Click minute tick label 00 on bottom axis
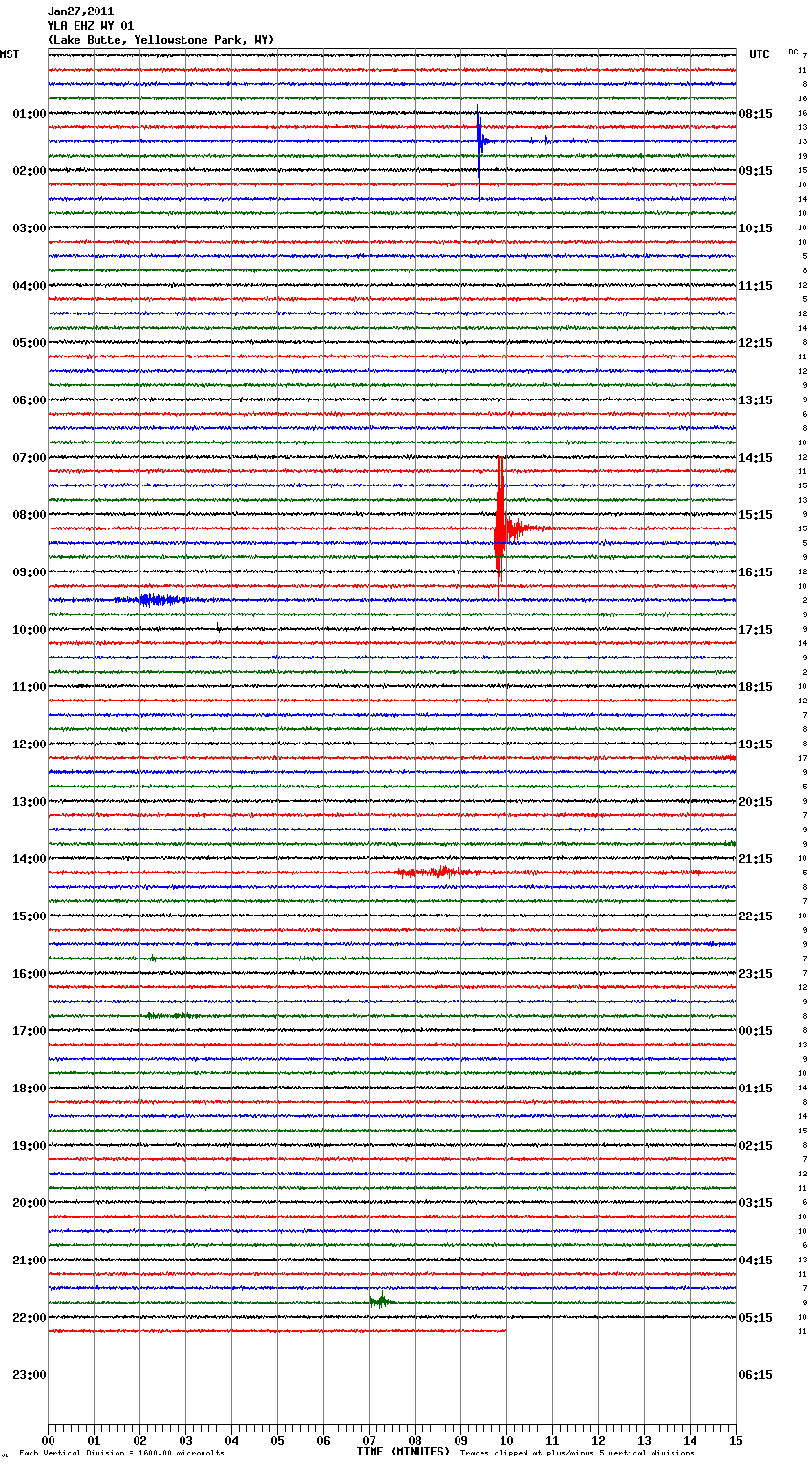Viewport: 812px width, 1466px height. coord(48,1440)
